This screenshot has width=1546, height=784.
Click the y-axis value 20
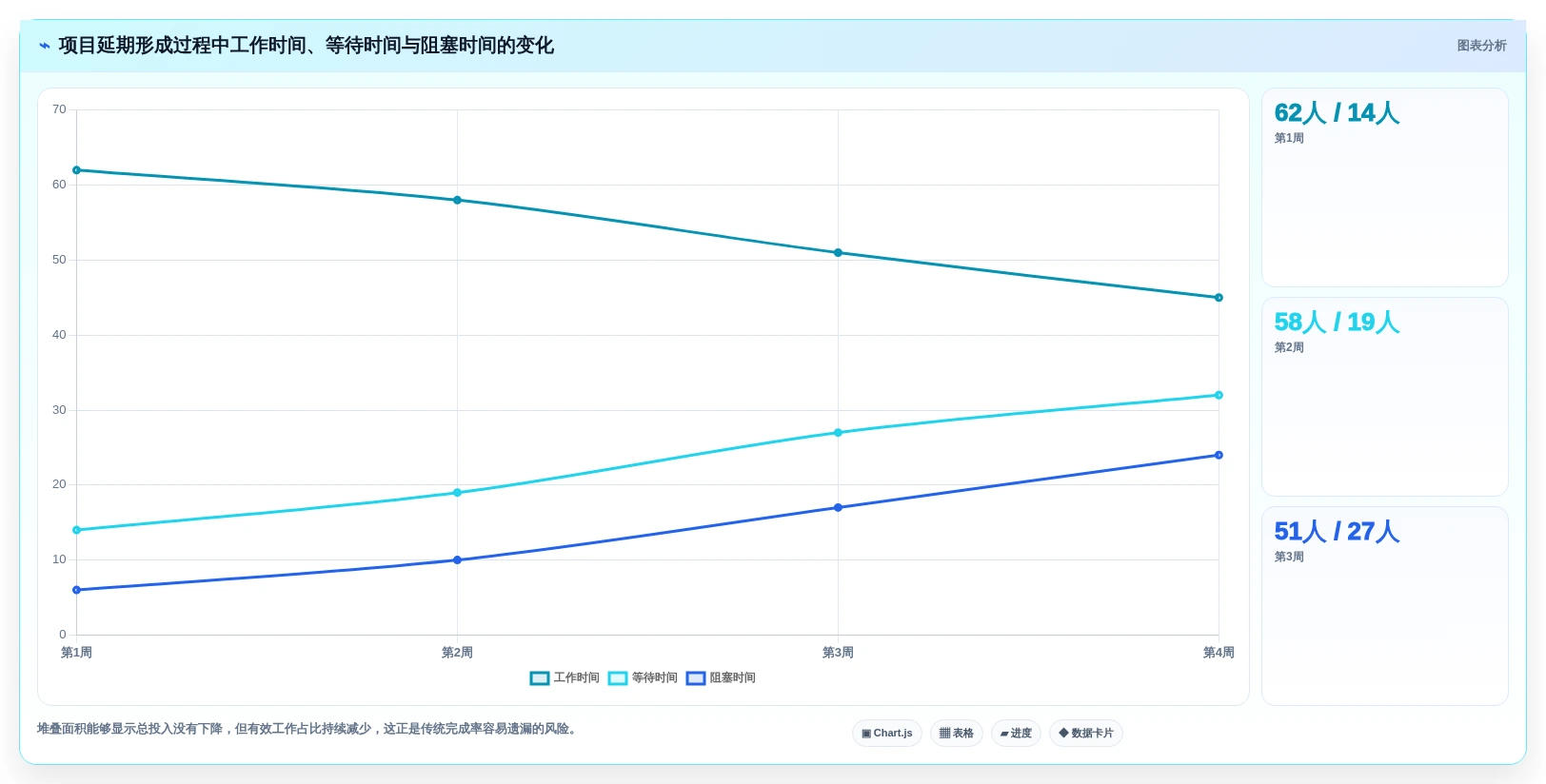pyautogui.click(x=59, y=484)
